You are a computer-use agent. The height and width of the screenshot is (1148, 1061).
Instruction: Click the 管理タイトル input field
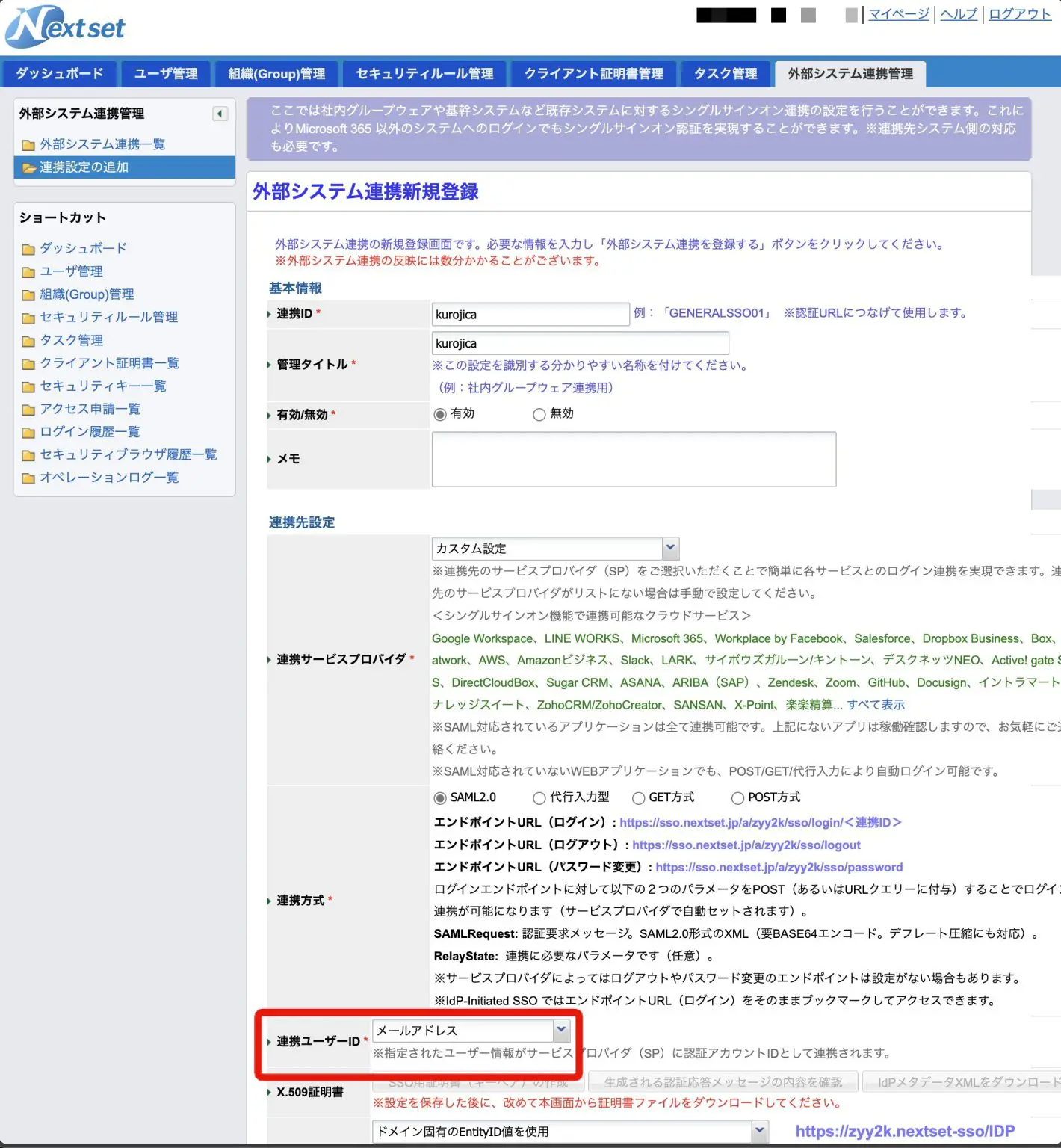pyautogui.click(x=580, y=343)
